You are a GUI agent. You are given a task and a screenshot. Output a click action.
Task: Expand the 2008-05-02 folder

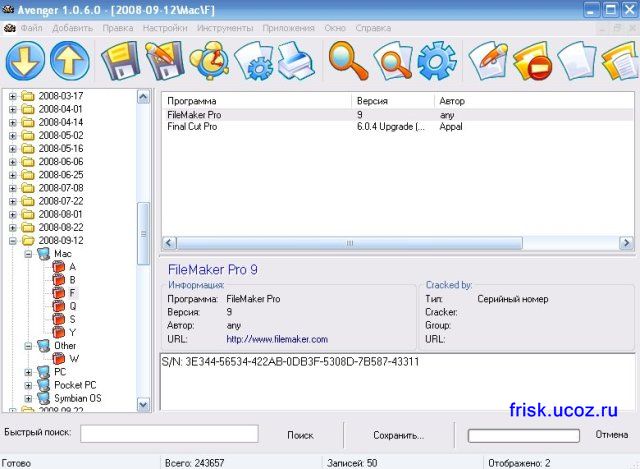tap(13, 136)
